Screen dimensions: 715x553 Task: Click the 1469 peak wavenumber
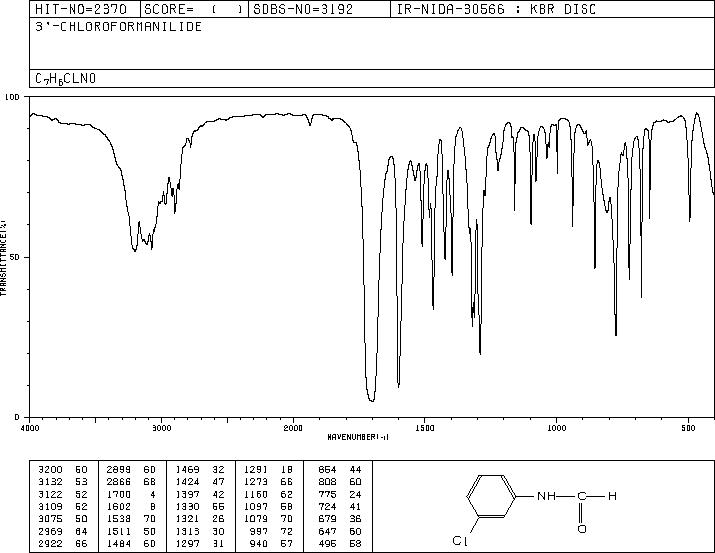tap(187, 470)
